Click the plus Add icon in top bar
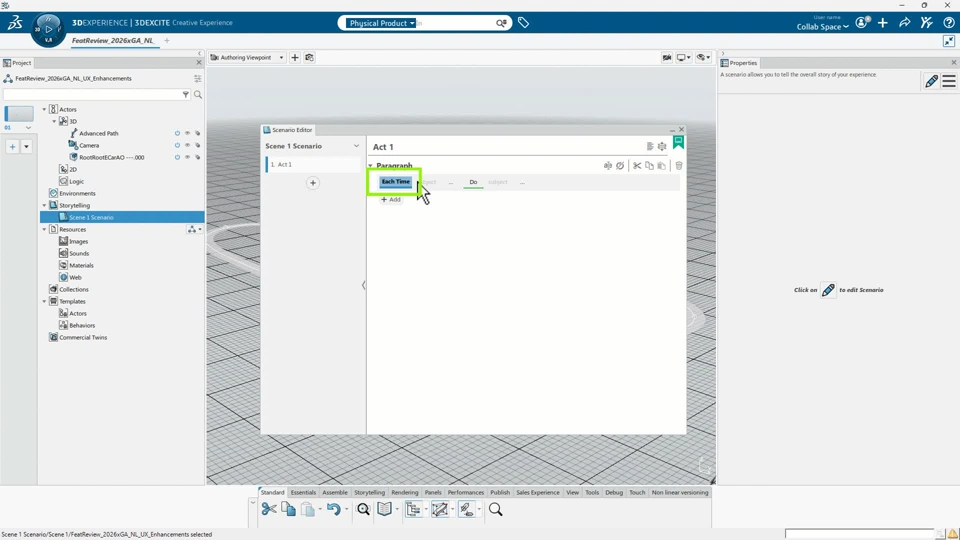Screen dimensions: 960x540 pyautogui.click(x=883, y=23)
